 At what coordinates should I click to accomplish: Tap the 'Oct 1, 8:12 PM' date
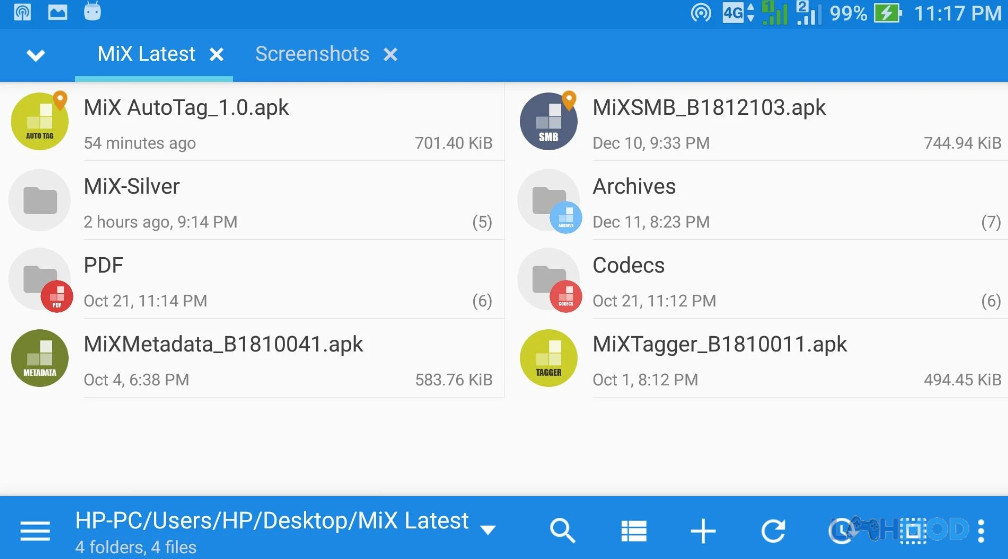pyautogui.click(x=645, y=380)
